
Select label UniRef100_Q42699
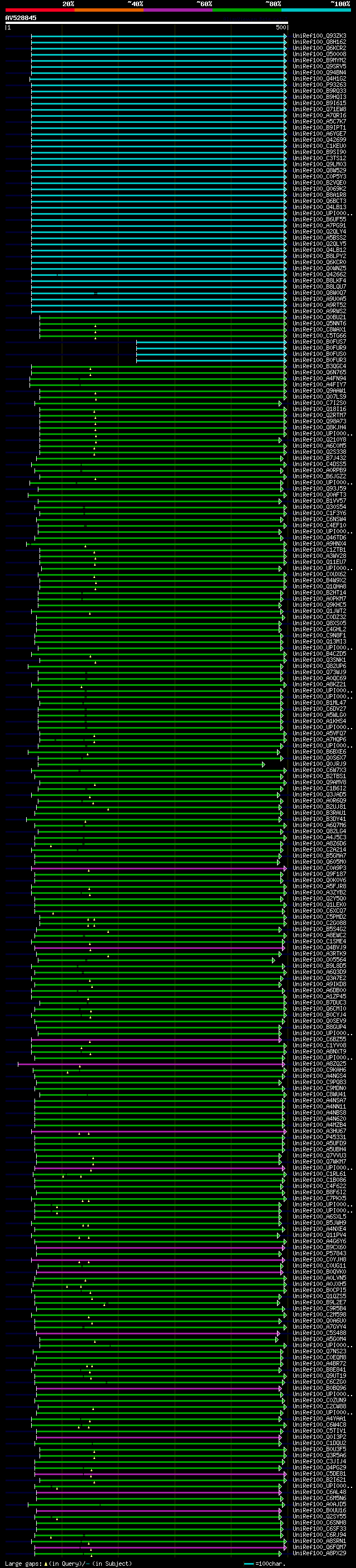319,140
